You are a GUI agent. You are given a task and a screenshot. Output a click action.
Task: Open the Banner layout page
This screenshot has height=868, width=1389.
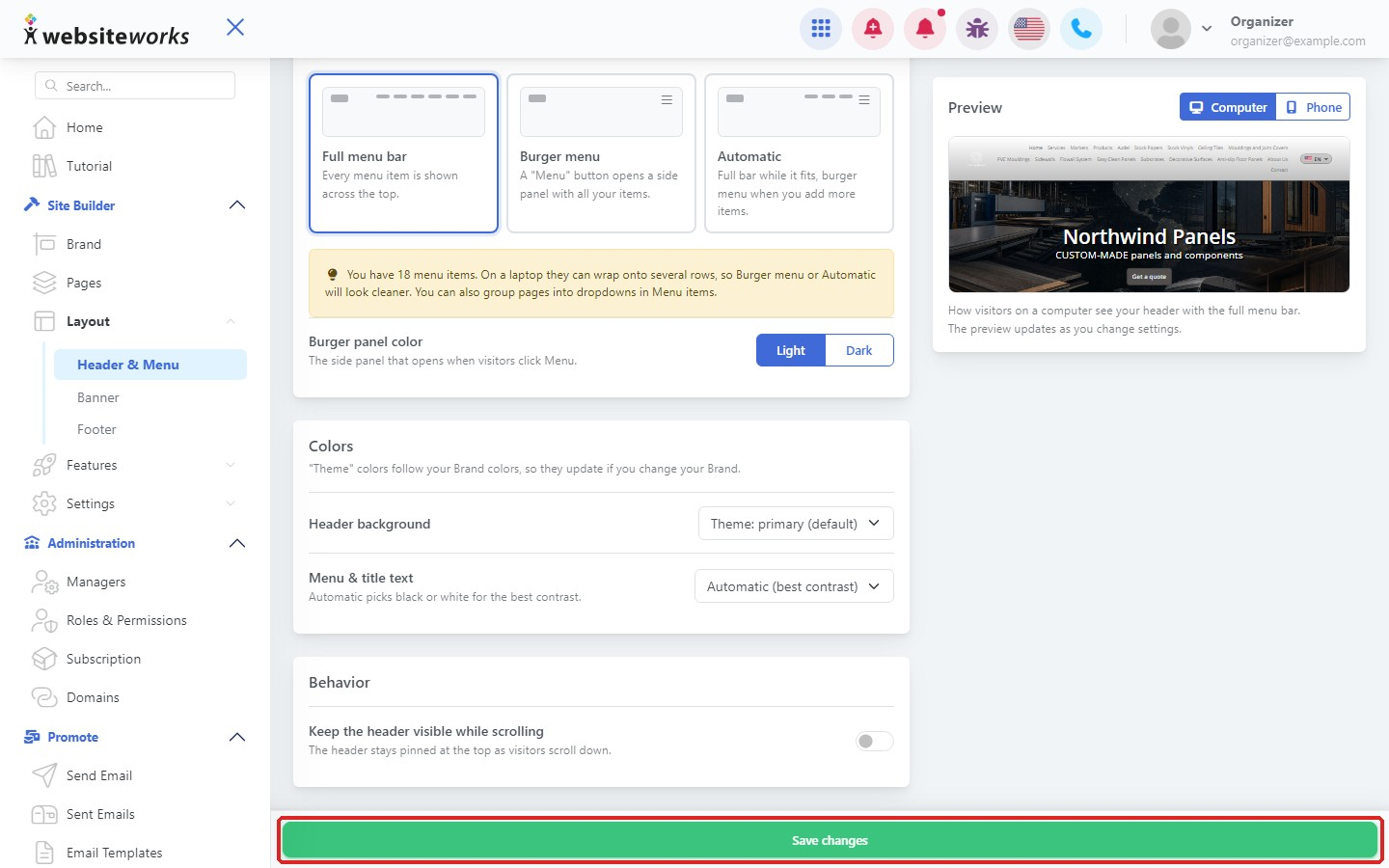click(98, 397)
